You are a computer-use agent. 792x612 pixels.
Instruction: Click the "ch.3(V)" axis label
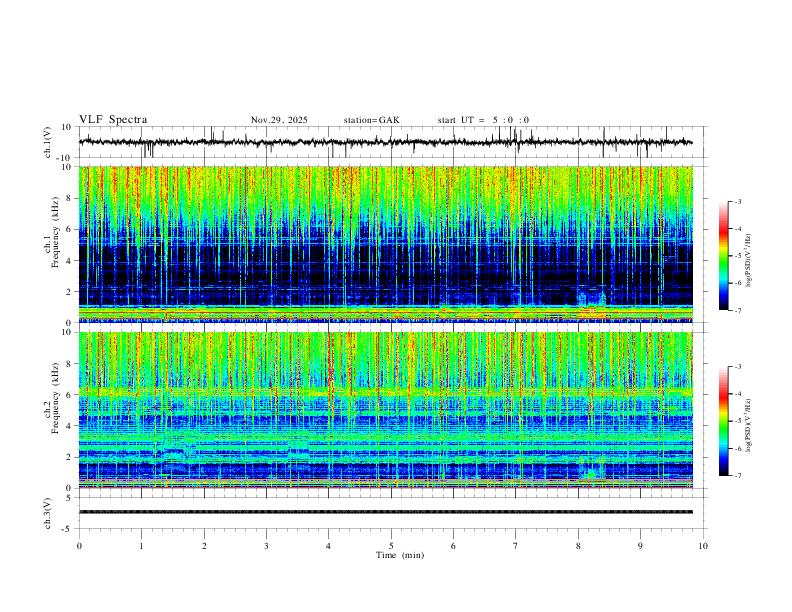[x=49, y=514]
